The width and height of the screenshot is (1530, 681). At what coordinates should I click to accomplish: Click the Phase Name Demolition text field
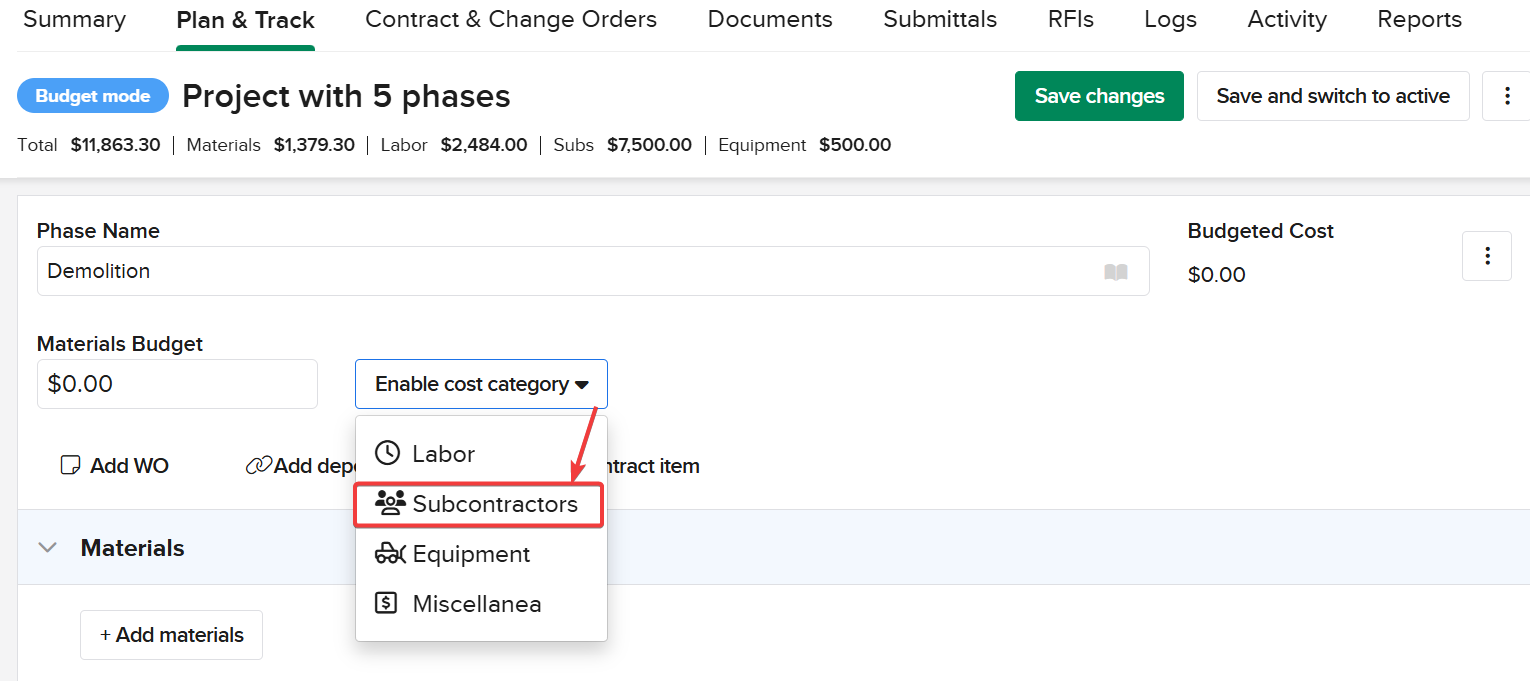coord(570,272)
